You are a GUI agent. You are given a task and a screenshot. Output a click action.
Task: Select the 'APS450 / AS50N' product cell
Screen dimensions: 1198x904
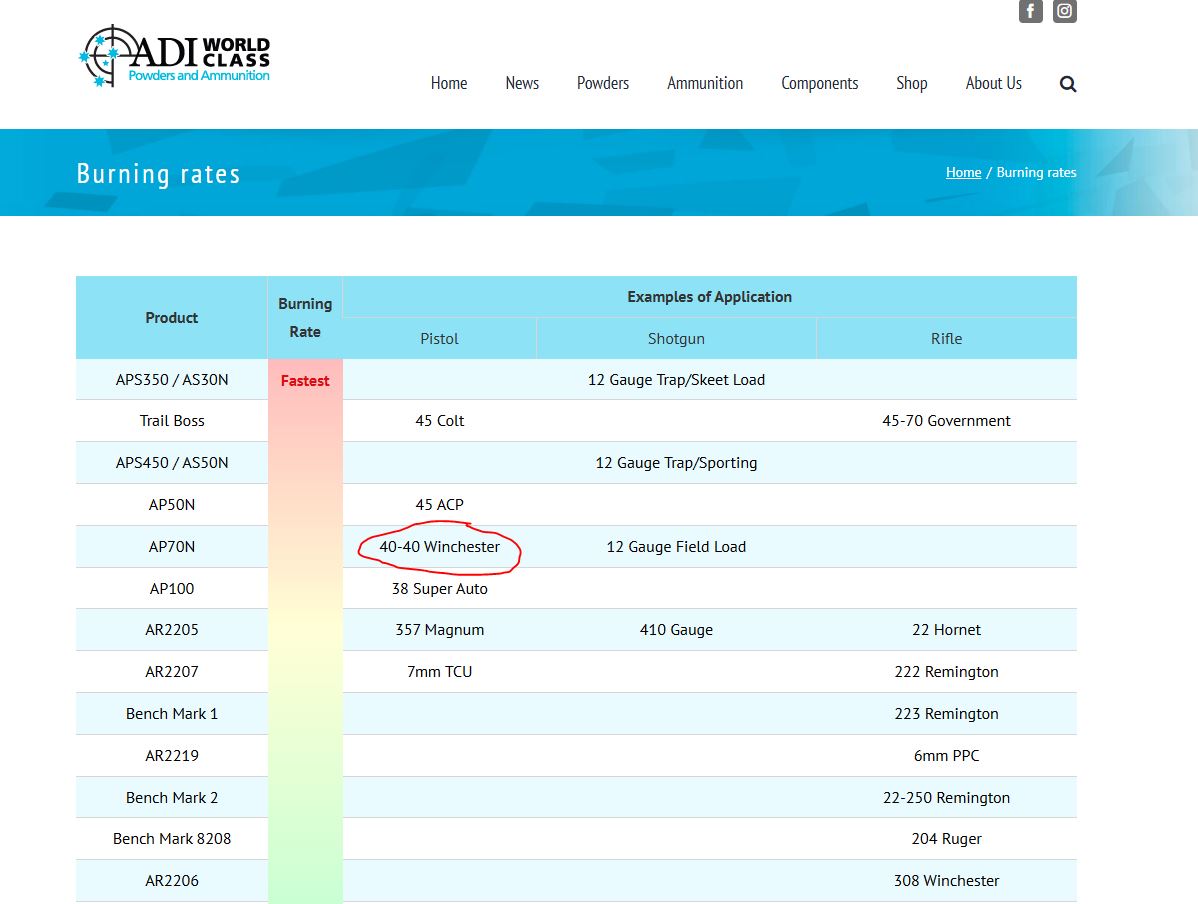pos(172,462)
